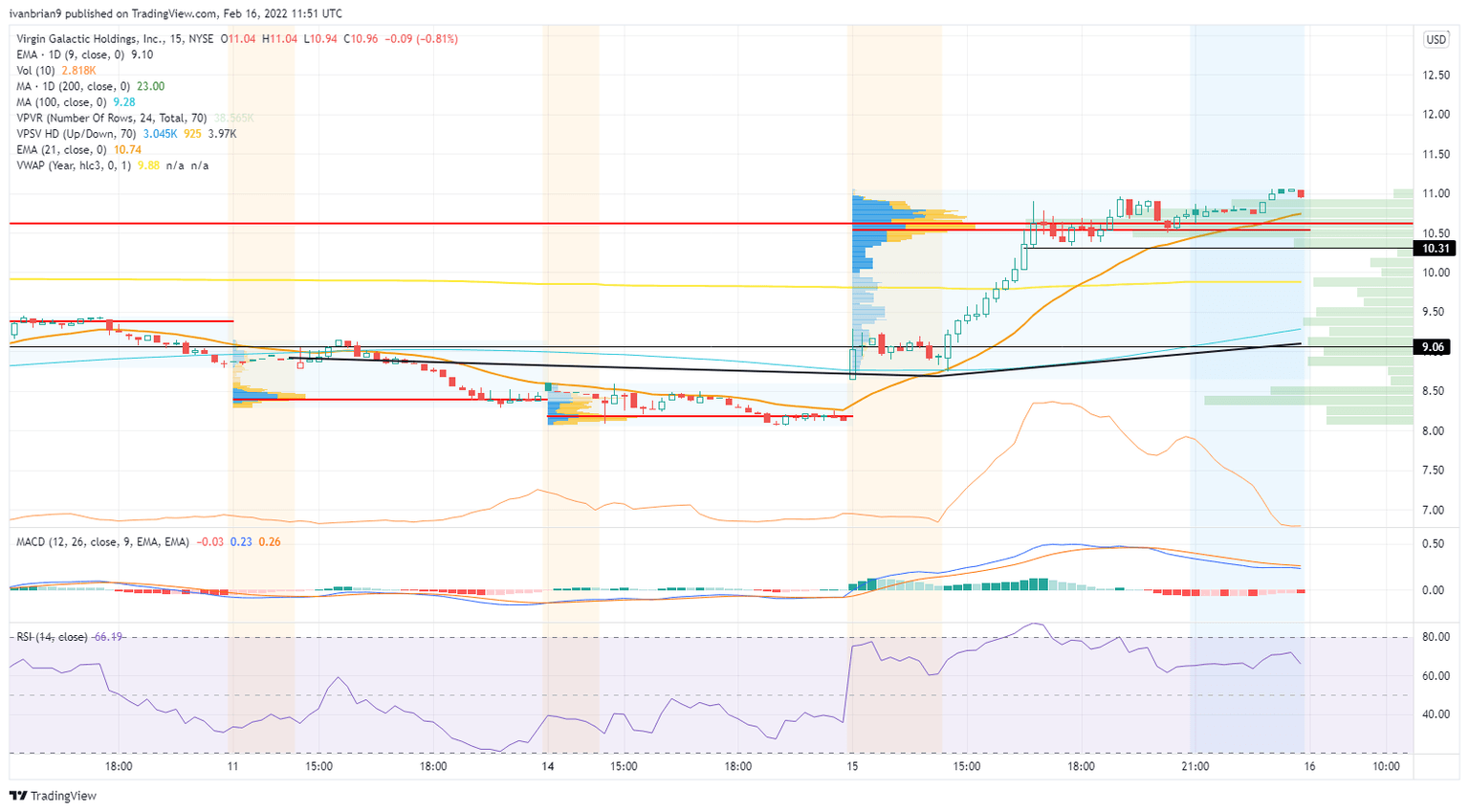Click the 10:00 time axis label
Viewport: 1469px width, 812px height.
coord(1386,767)
